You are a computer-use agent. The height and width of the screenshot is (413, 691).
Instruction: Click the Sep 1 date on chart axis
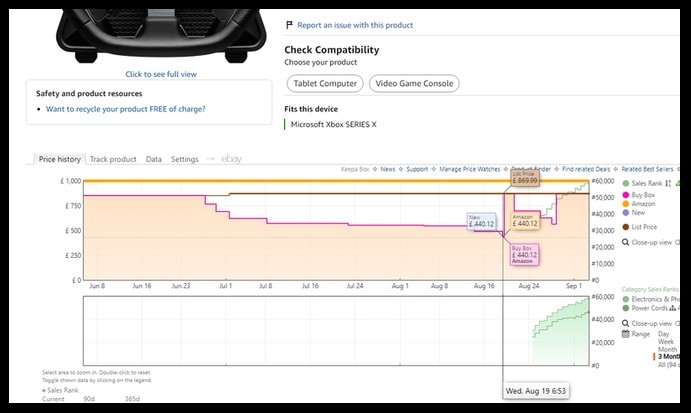(x=574, y=286)
